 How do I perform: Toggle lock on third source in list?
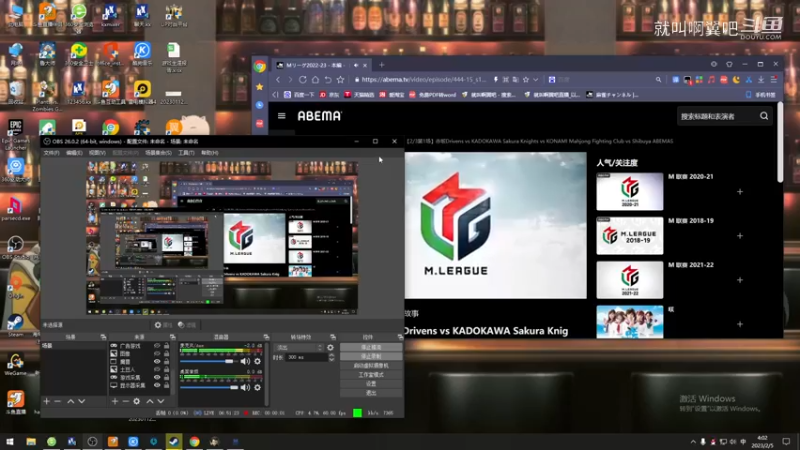point(166,361)
